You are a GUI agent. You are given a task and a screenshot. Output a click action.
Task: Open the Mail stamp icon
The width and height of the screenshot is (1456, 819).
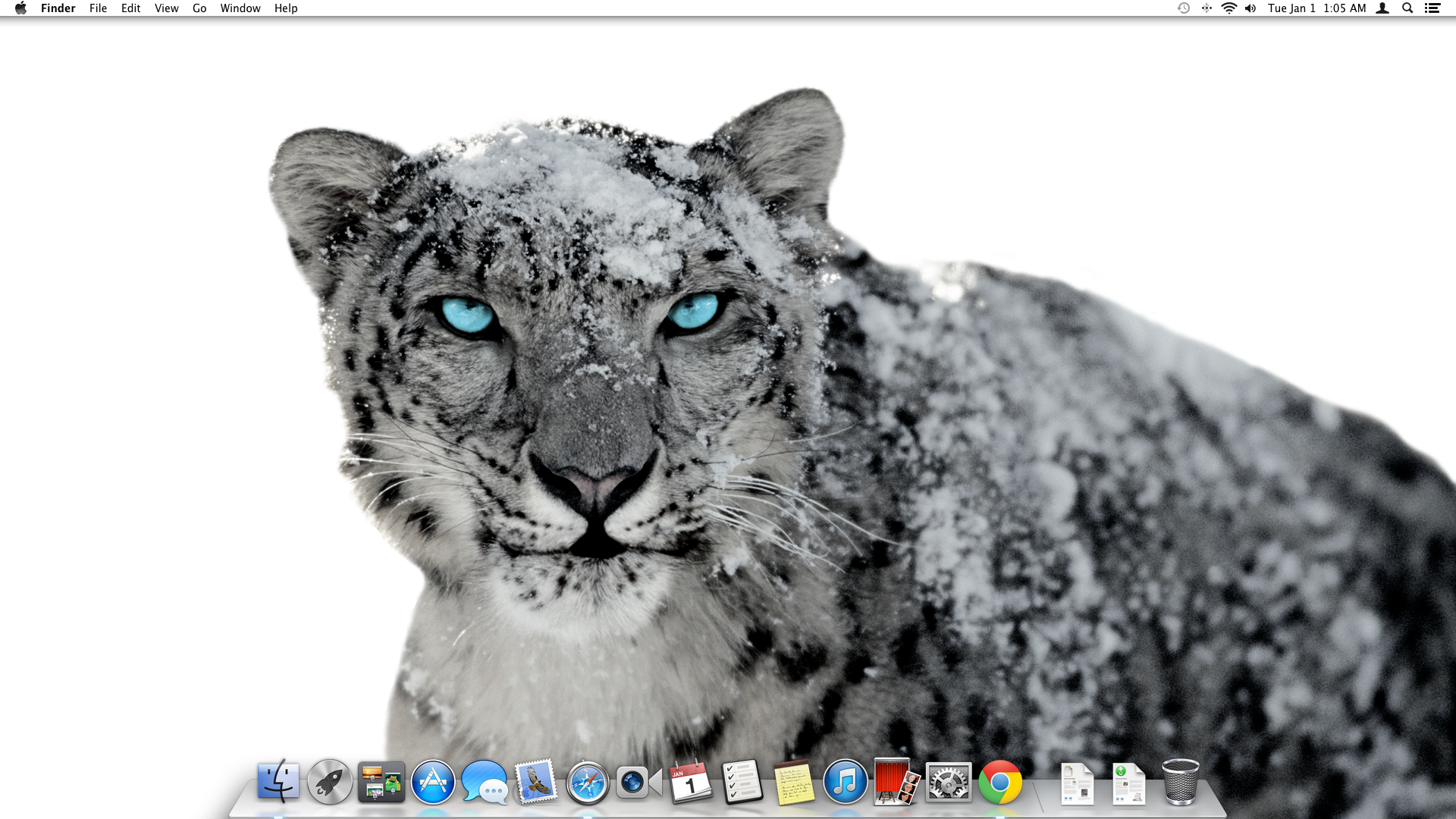(x=536, y=782)
